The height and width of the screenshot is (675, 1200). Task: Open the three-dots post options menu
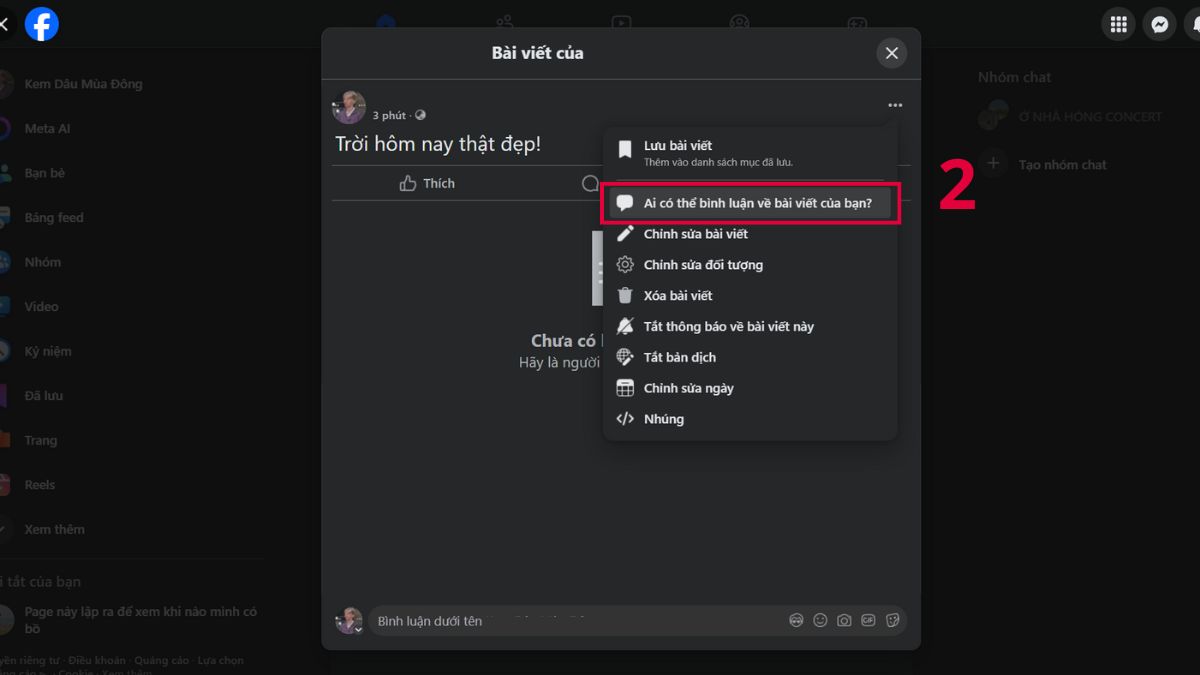pos(894,105)
